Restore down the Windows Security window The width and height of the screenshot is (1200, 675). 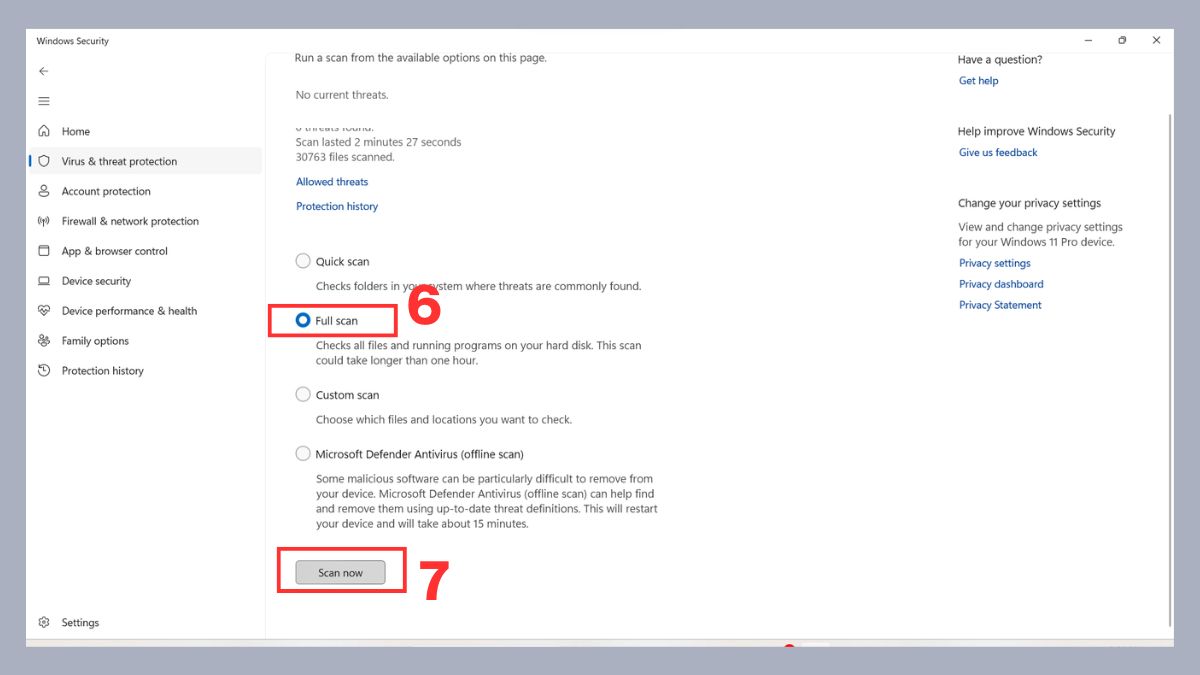coord(1122,41)
